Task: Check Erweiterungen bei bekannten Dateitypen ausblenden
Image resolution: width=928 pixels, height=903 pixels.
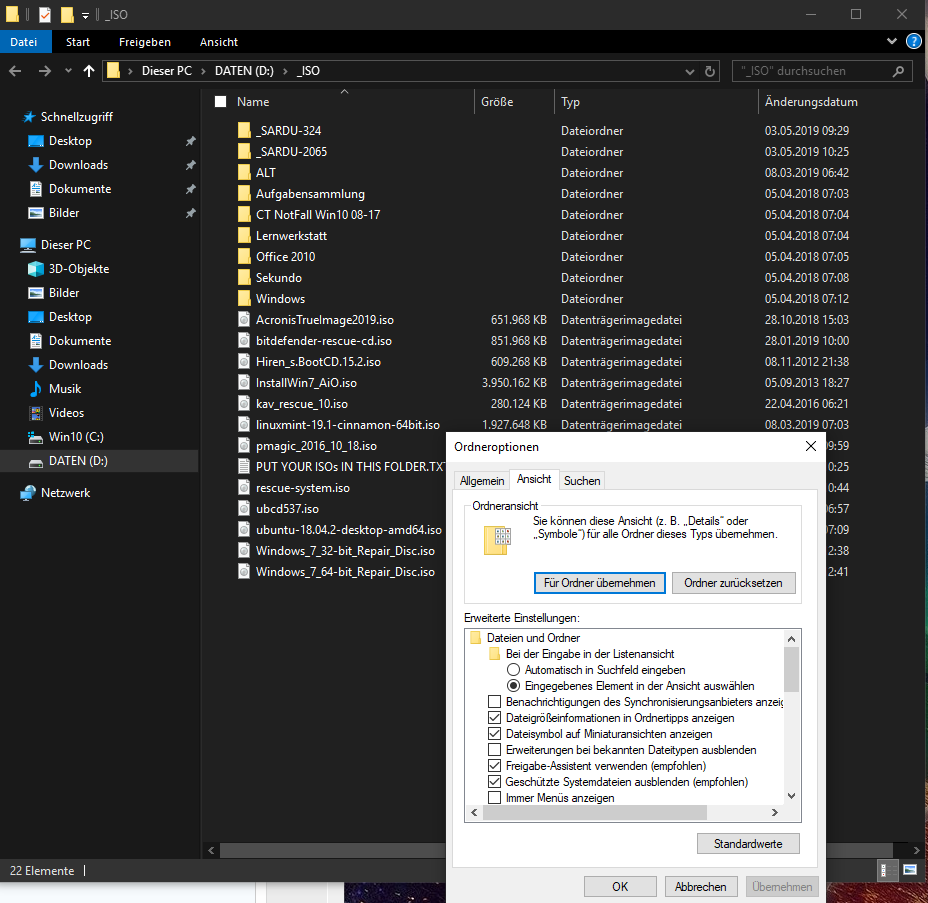Action: [495, 750]
